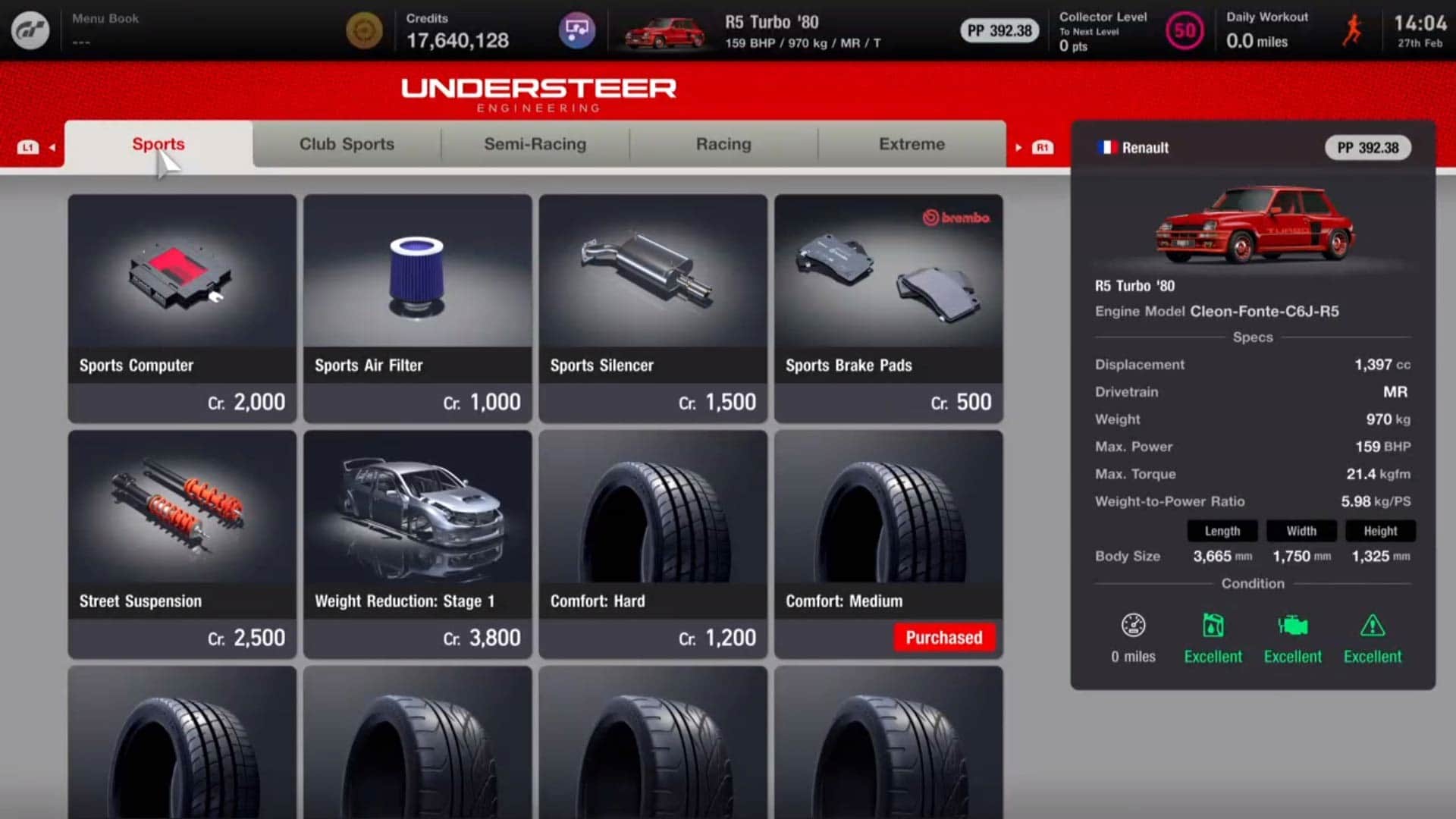Click the L1 left category arrow
Image resolution: width=1456 pixels, height=819 pixels.
pos(29,146)
